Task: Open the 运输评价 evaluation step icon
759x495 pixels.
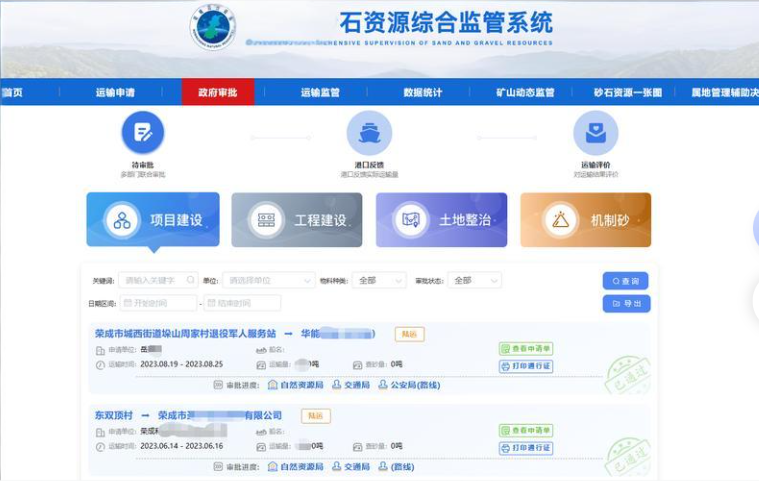Action: [596, 133]
